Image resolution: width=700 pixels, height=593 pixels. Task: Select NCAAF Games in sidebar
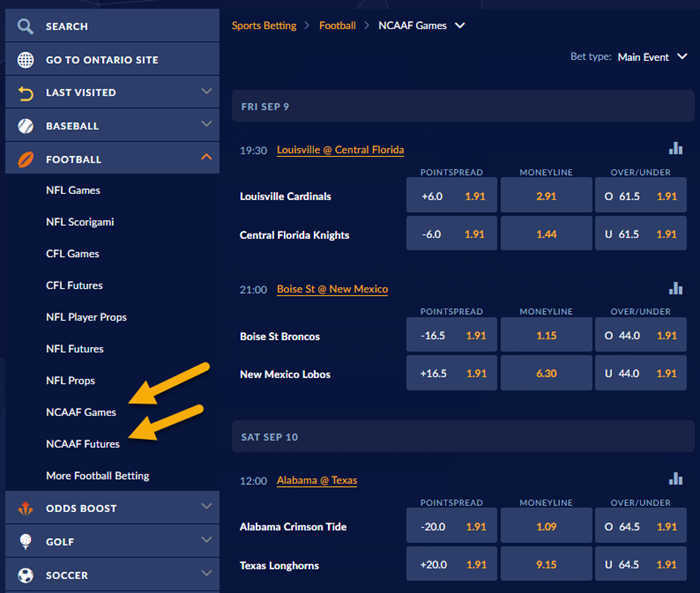tap(81, 412)
